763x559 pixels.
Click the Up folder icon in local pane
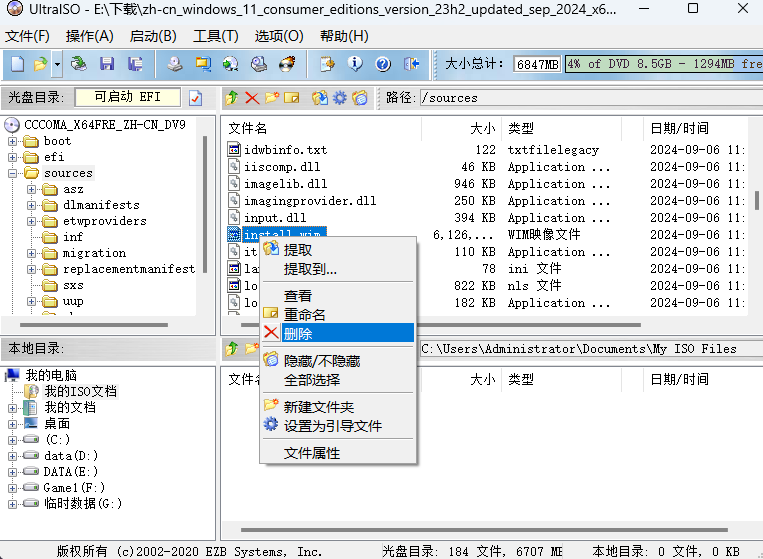pyautogui.click(x=232, y=349)
